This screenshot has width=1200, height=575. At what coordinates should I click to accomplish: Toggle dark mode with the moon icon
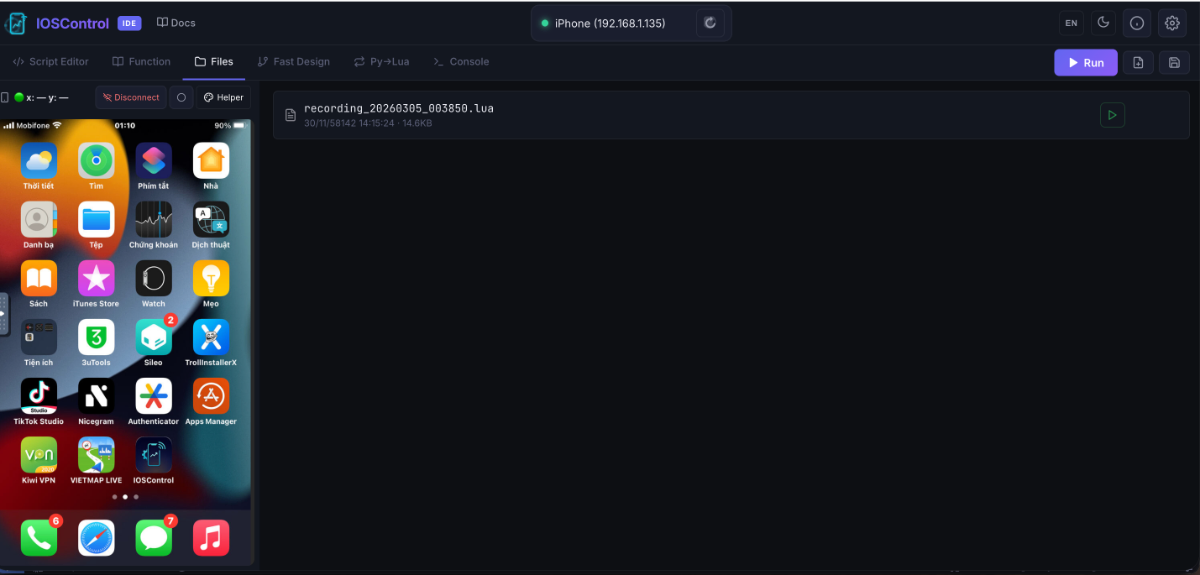(1104, 23)
